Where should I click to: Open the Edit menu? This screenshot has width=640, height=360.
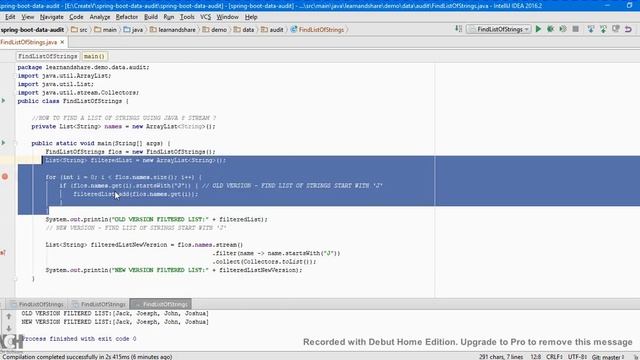pyautogui.click(x=10, y=17)
